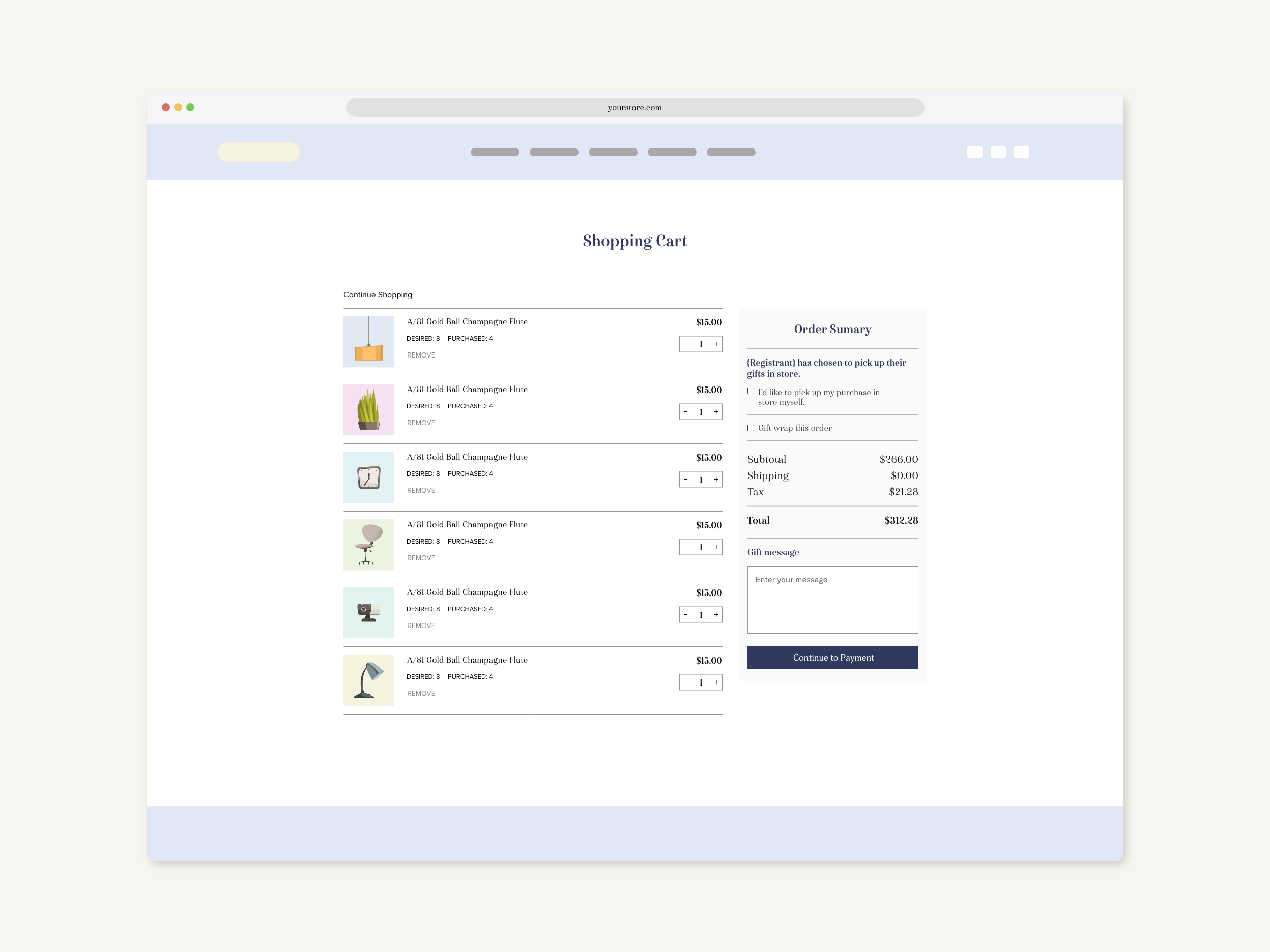Click the pendant lamp product thumbnail
Image resolution: width=1270 pixels, height=952 pixels.
tap(368, 341)
